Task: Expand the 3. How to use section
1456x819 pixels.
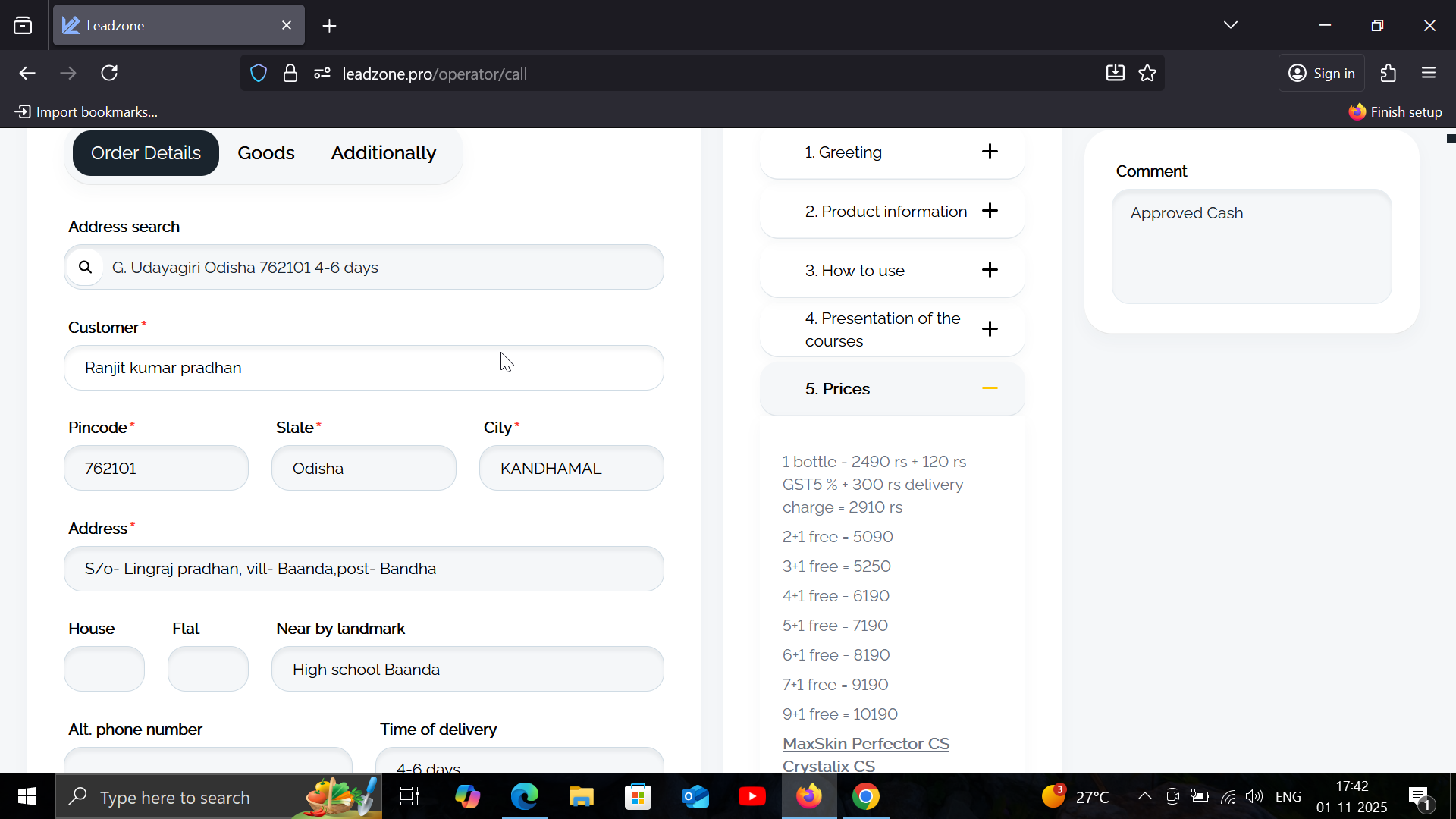Action: point(990,270)
